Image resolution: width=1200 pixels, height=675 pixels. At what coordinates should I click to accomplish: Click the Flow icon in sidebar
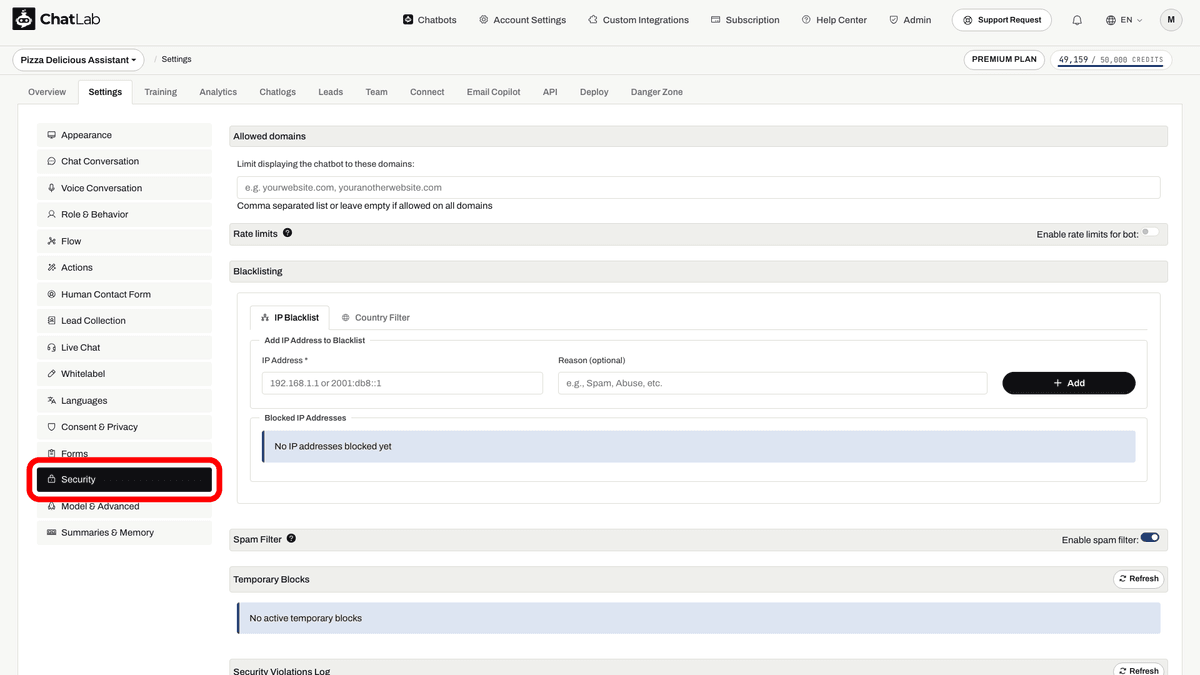click(51, 241)
